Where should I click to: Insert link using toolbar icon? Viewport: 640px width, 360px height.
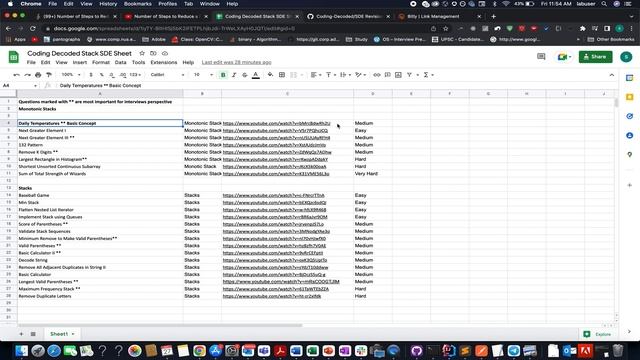tap(376, 75)
